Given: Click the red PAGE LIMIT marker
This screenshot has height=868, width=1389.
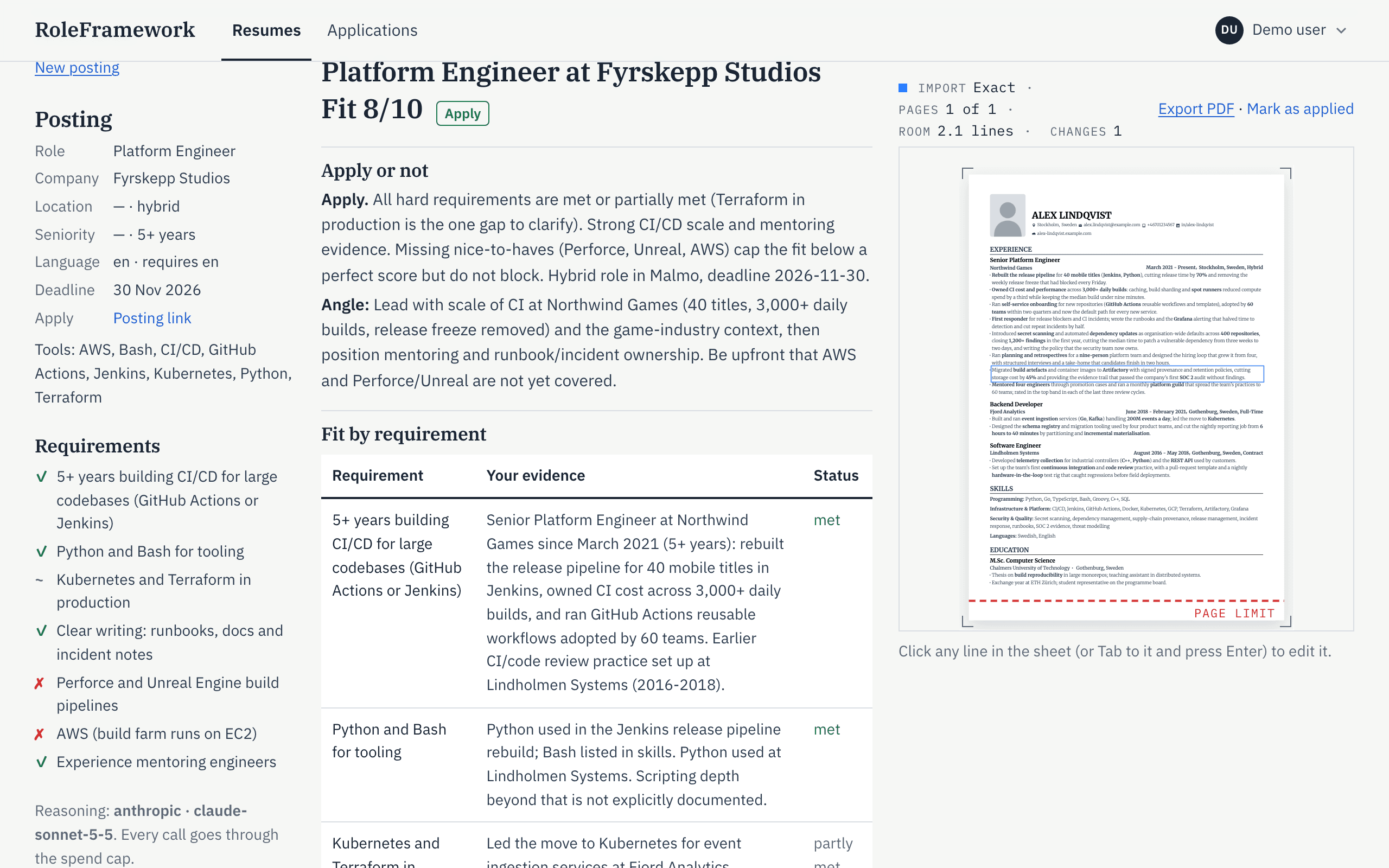Looking at the screenshot, I should tap(1234, 613).
